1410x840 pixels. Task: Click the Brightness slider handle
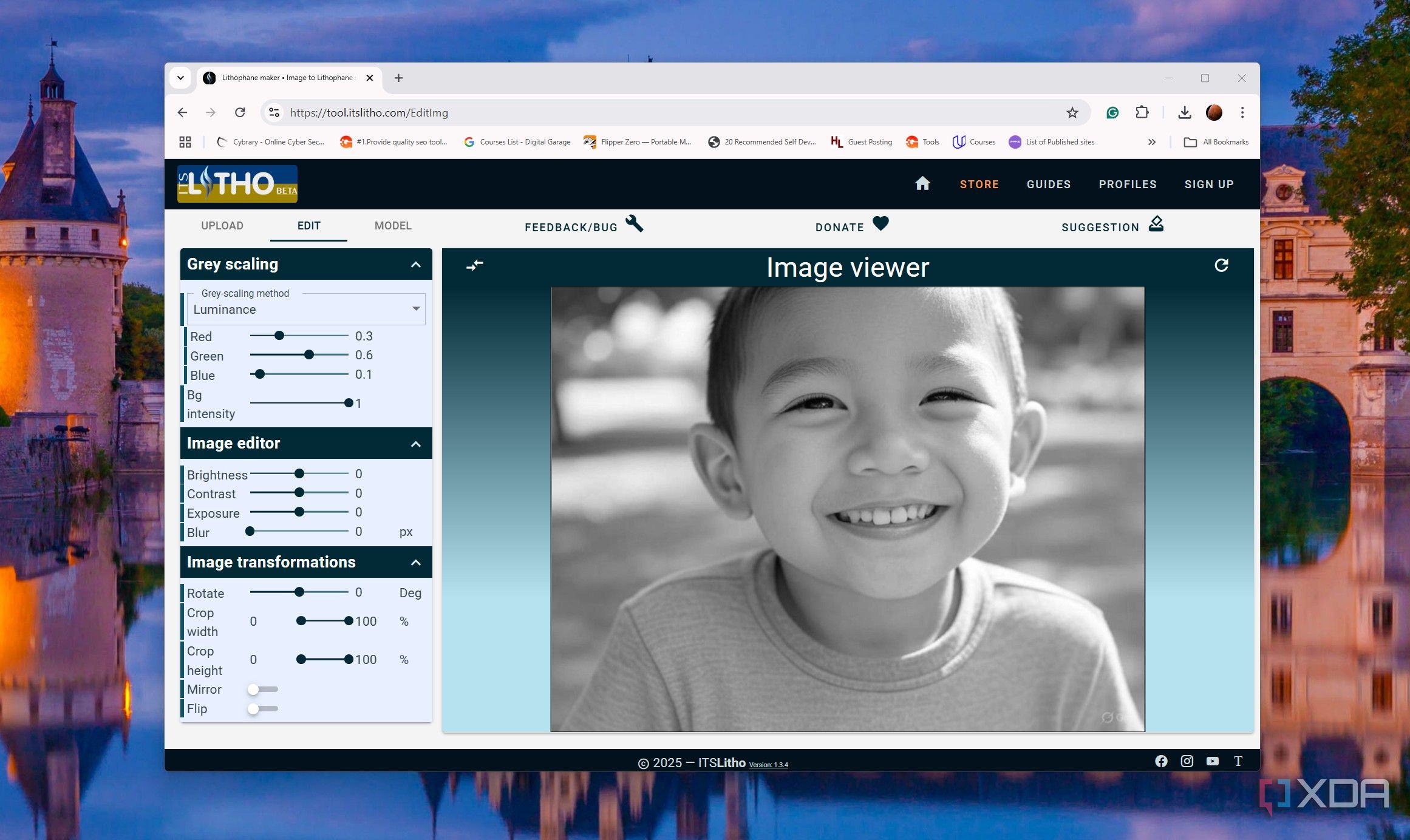299,473
